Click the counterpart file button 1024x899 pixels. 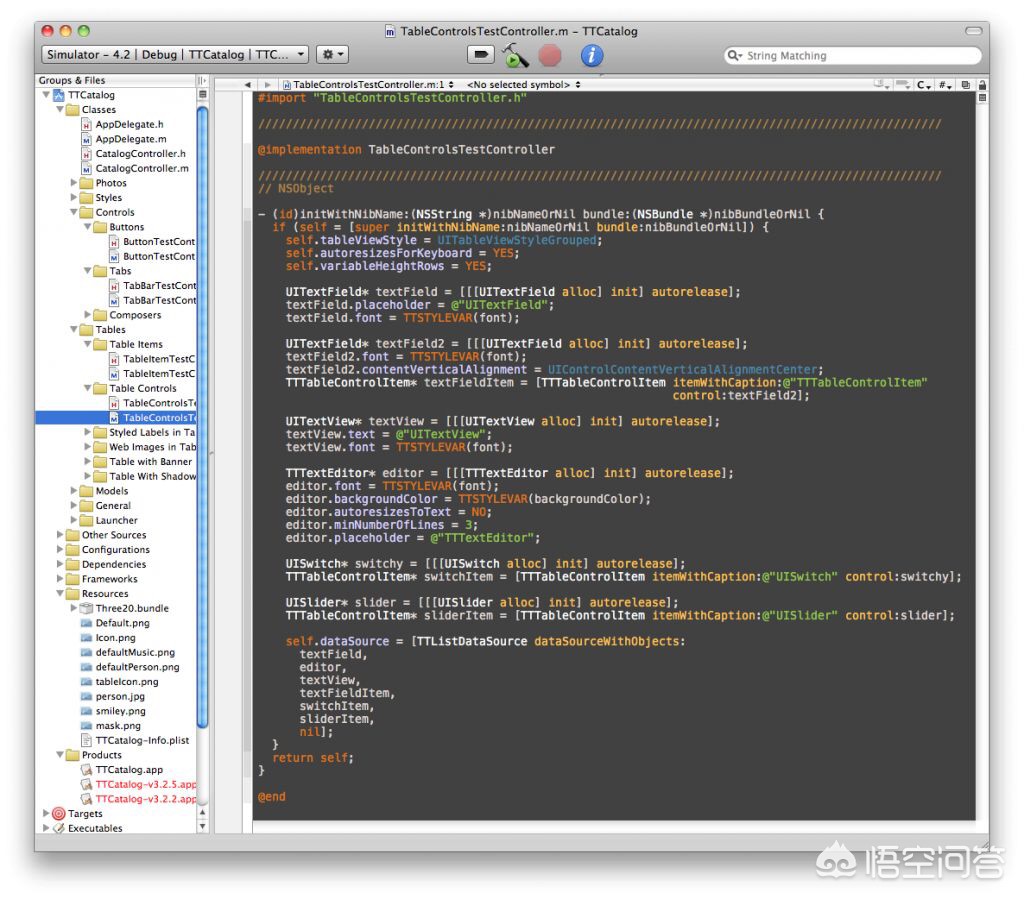[x=965, y=85]
